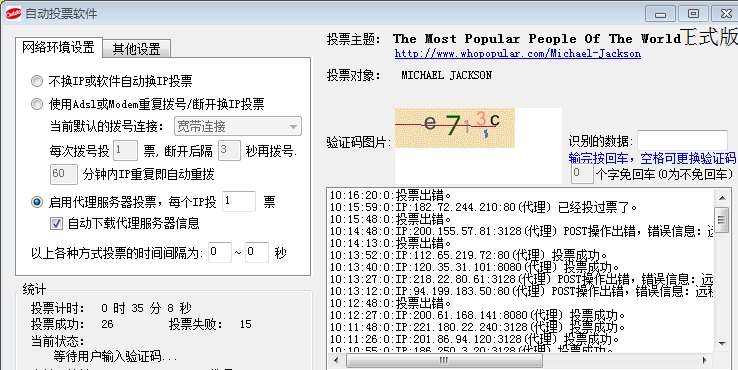
Task: Click the 识别的数据 captcha input field
Action: (x=682, y=141)
